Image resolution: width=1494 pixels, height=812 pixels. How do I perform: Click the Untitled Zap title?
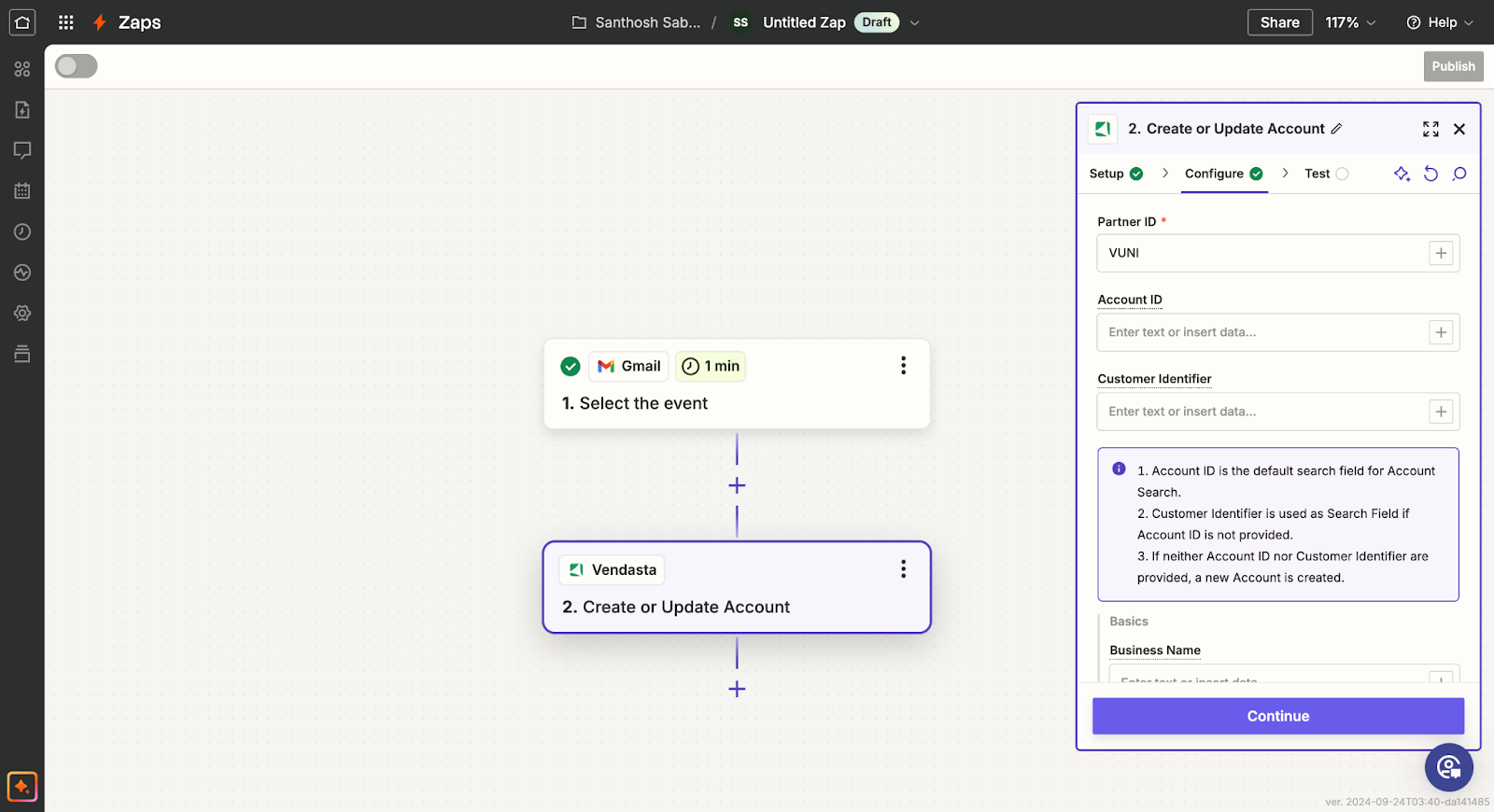[x=804, y=22]
